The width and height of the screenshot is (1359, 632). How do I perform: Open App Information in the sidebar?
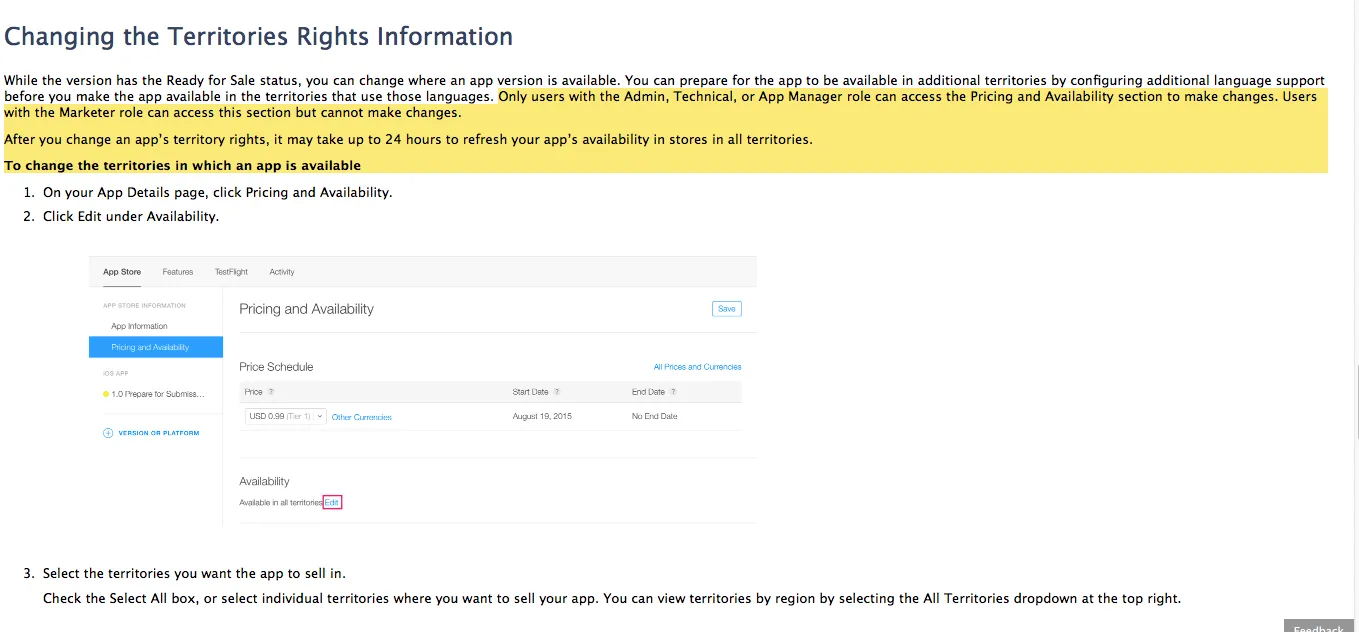[140, 326]
